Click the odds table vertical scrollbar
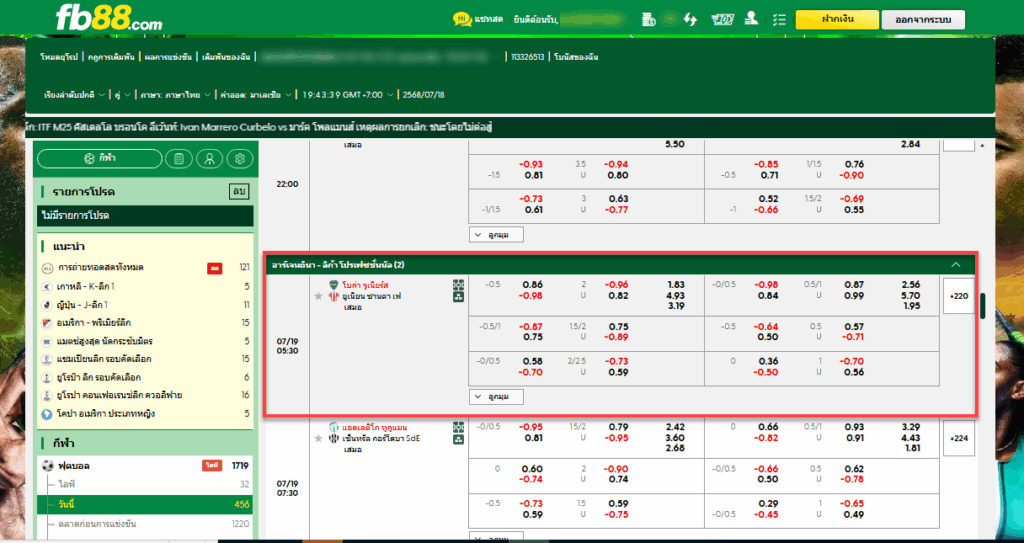 tap(982, 304)
